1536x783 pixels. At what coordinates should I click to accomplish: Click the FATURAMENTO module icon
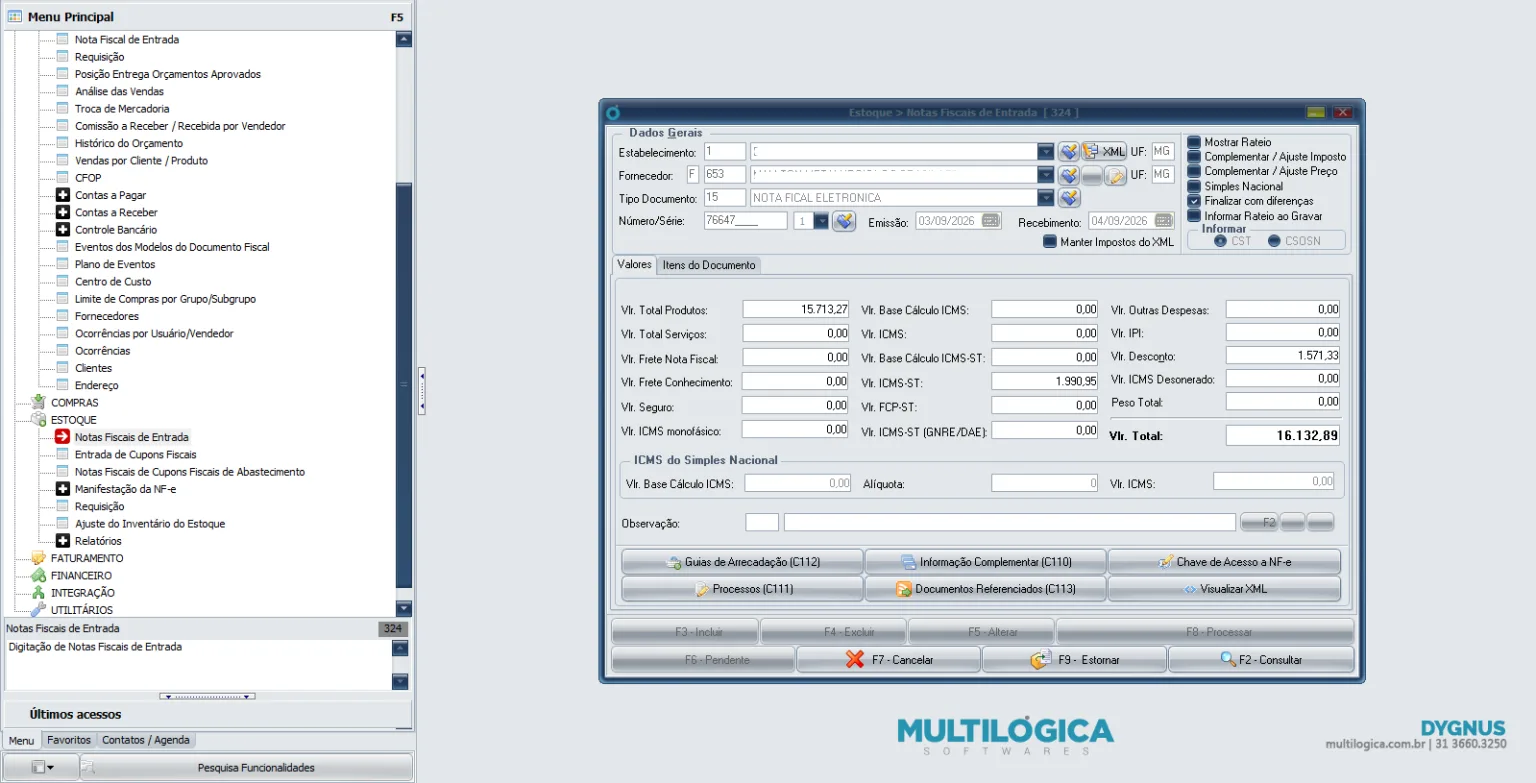[38, 558]
